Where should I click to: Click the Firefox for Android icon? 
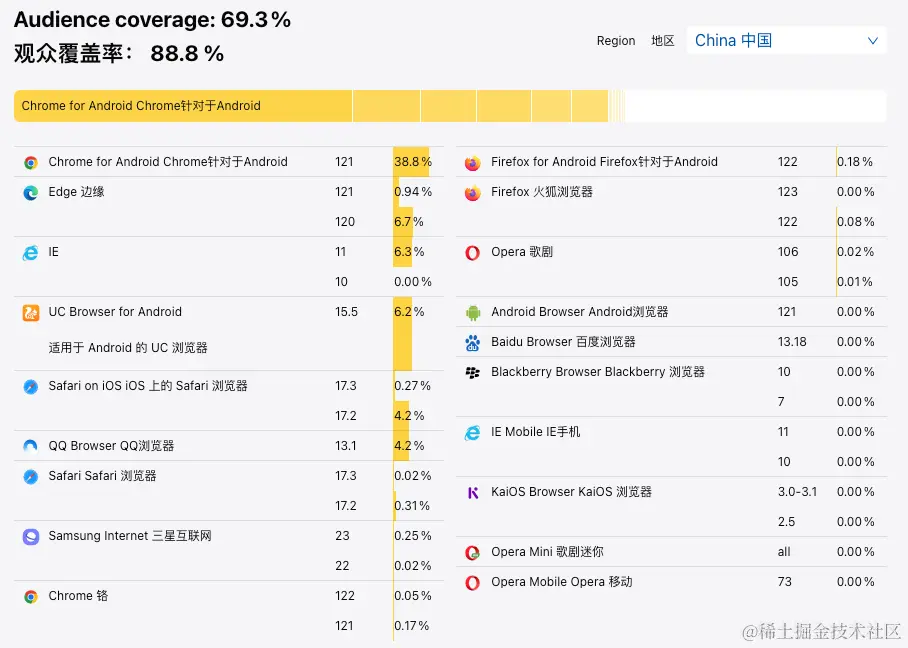[x=473, y=162]
